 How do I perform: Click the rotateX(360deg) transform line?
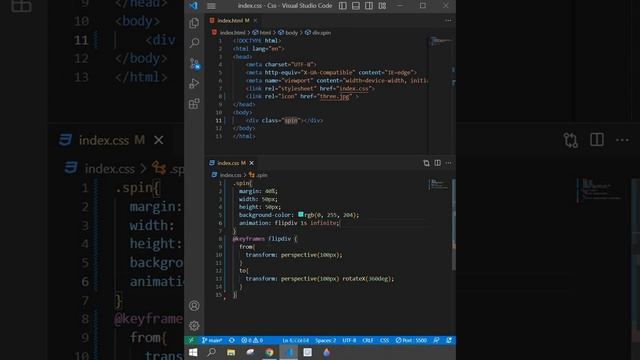pyautogui.click(x=320, y=279)
